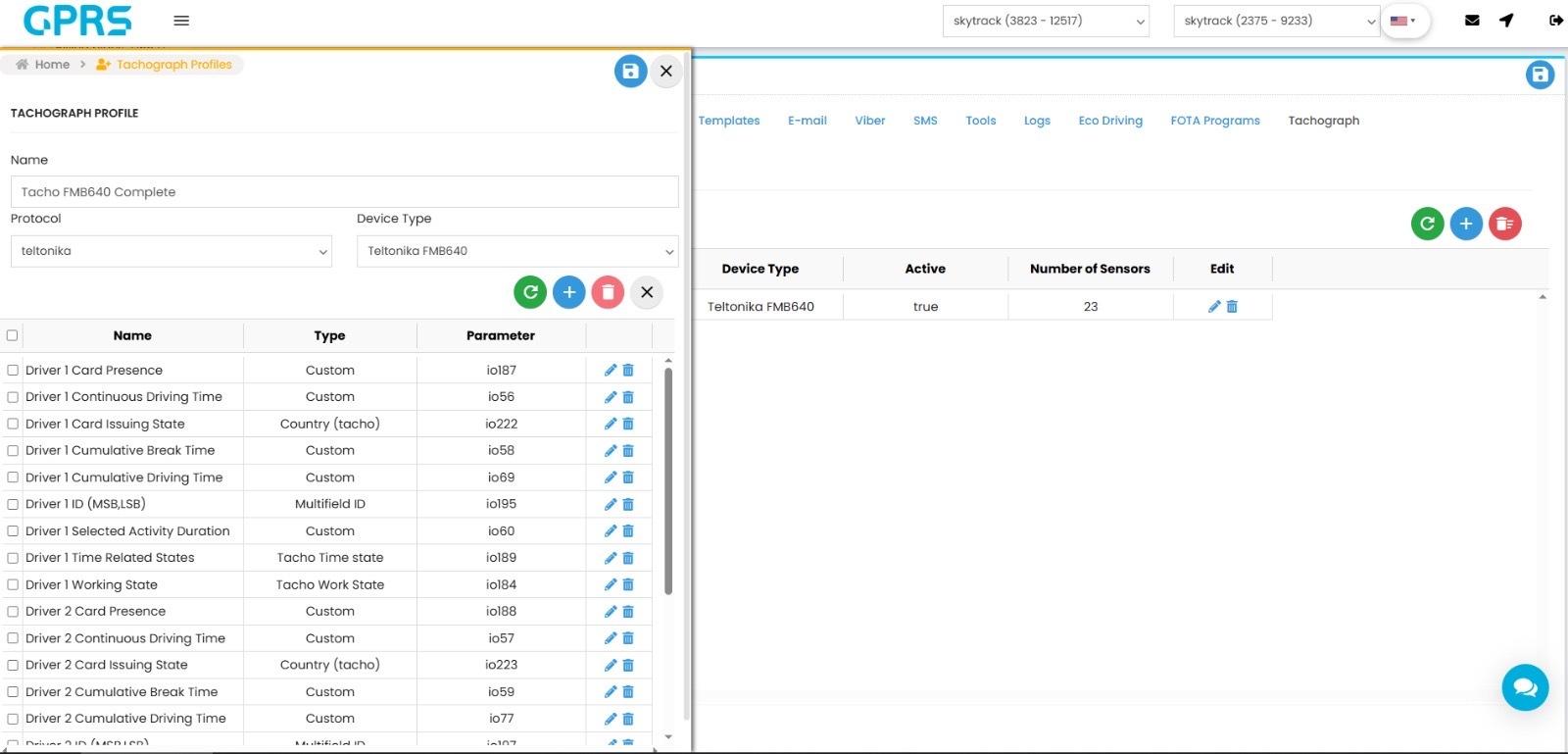Screen dimensions: 1568x754
Task: Click the gray X button above sensor table
Action: coord(647,292)
